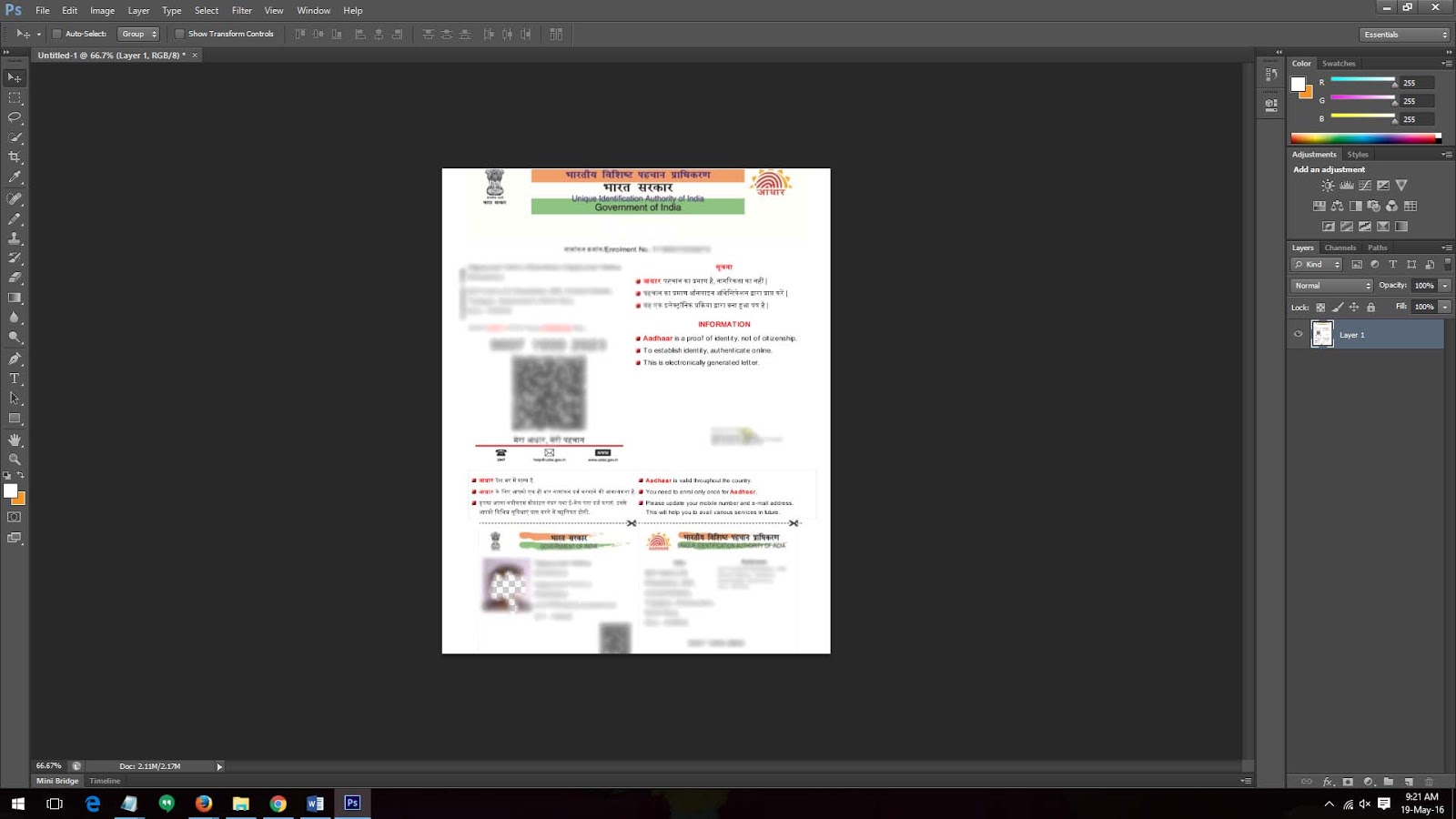Screen dimensions: 1456x819
Task: Add a Photo Filter adjustment
Action: coord(1374,206)
